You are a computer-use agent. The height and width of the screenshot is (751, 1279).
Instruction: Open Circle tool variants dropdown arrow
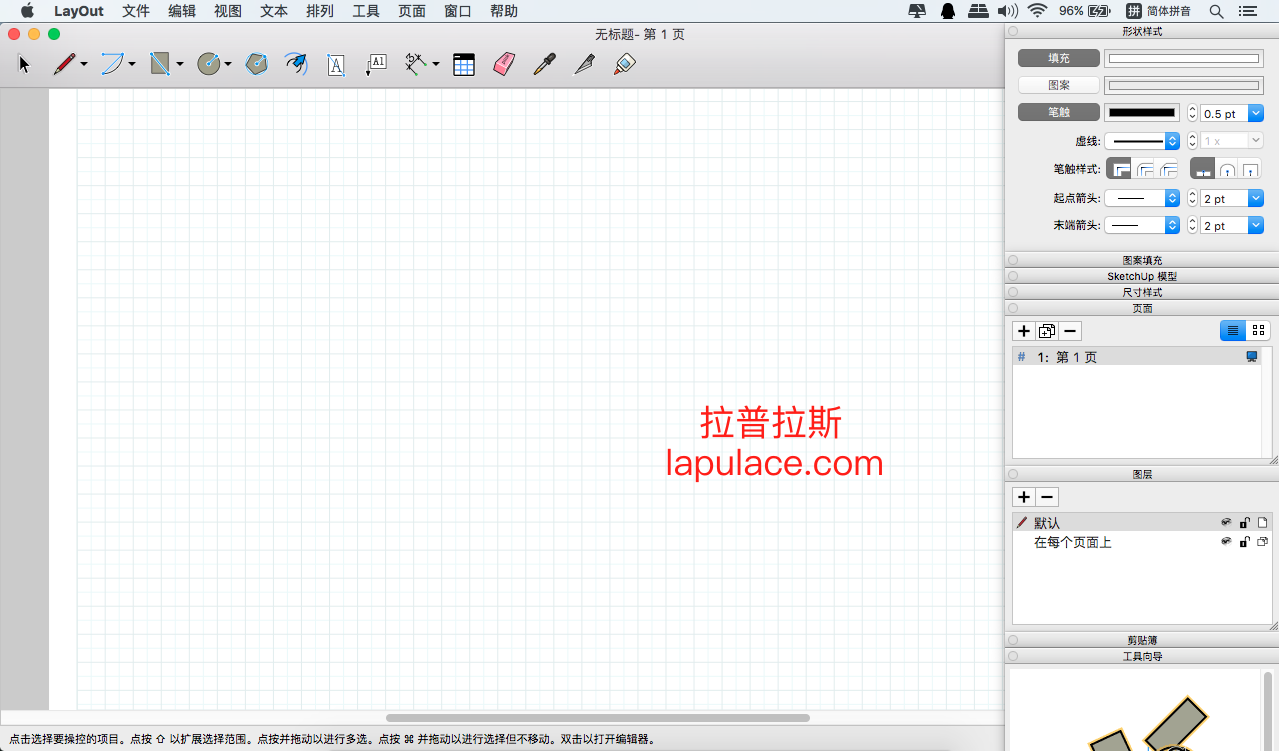tap(228, 65)
